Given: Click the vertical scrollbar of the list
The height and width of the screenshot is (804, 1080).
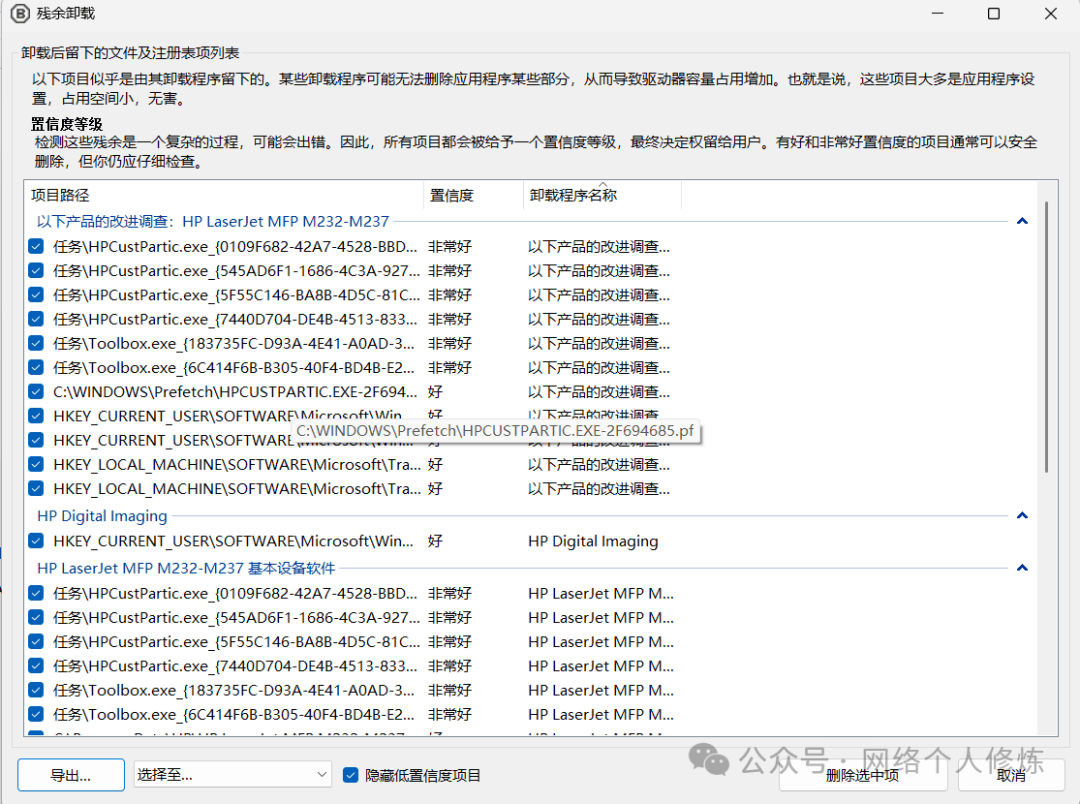Looking at the screenshot, I should (1046, 338).
